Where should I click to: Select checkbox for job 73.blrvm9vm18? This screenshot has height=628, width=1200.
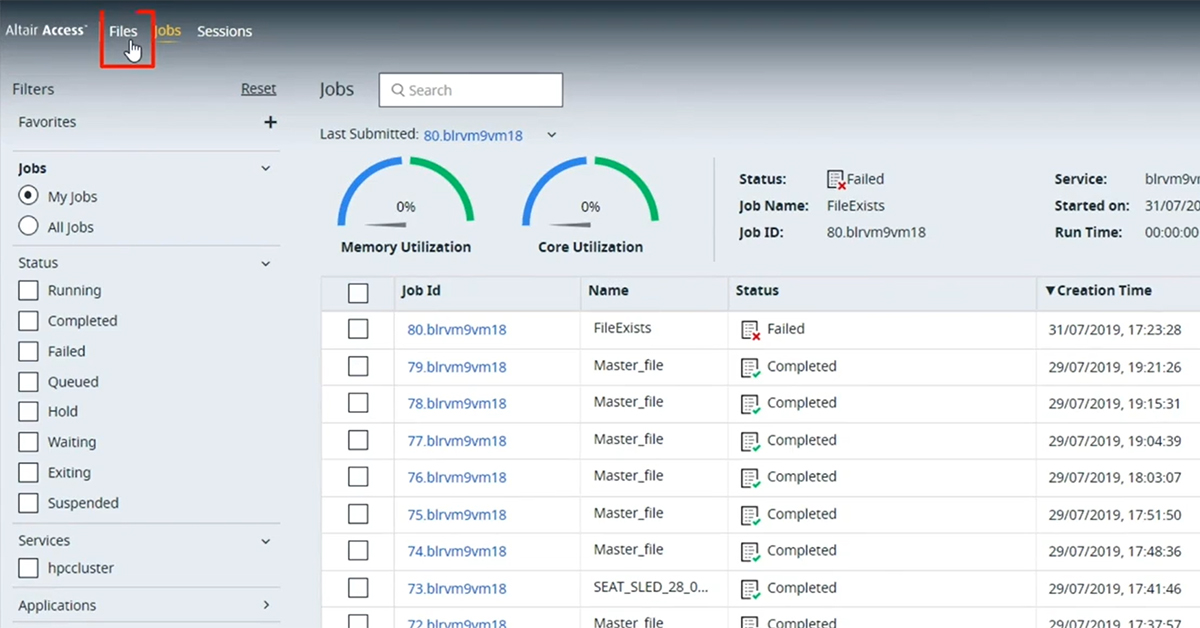pos(358,588)
